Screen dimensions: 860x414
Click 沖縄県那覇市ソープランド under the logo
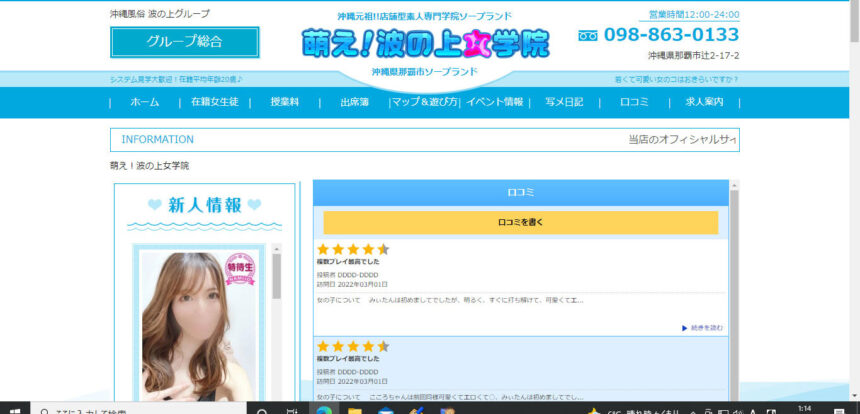[x=425, y=71]
